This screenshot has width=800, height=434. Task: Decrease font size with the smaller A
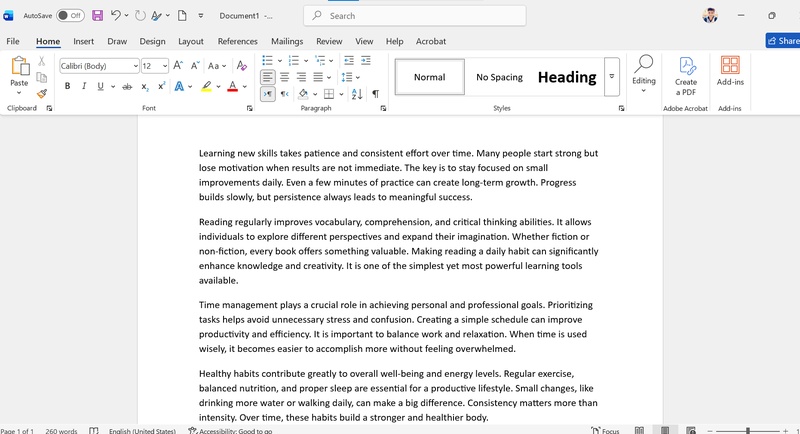point(195,66)
